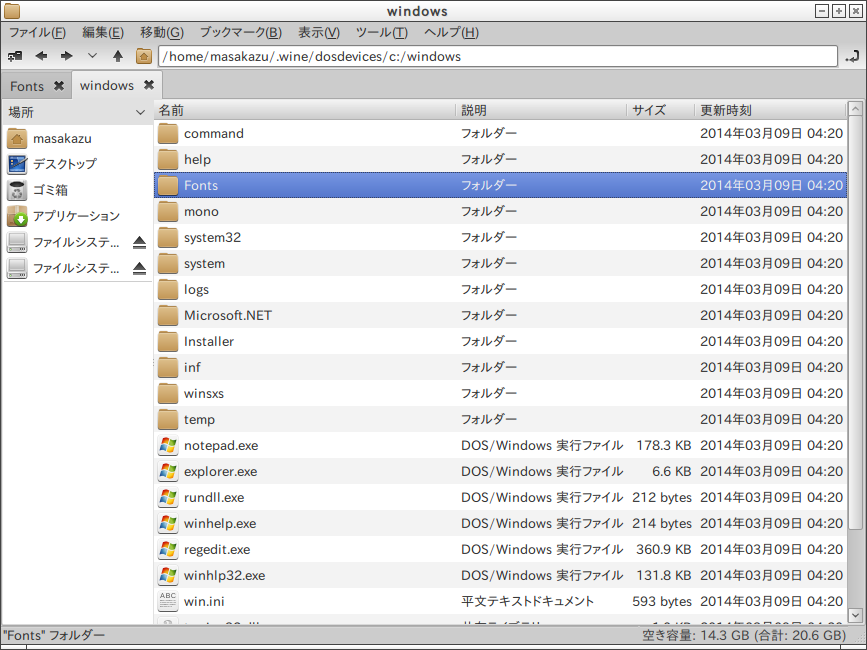The image size is (867, 650).
Task: Open the ヘルプ(H) menu
Action: [x=451, y=33]
